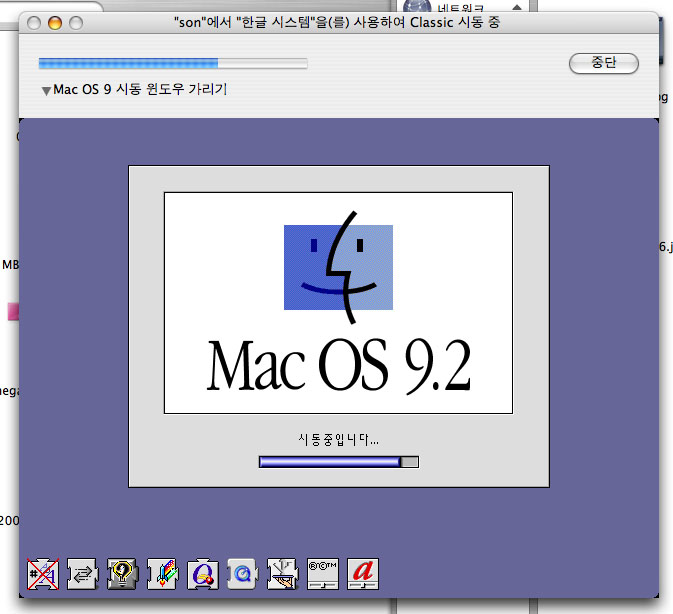This screenshot has height=614, width=673.
Task: Click the blue Classic startup progress bar
Action: (172, 63)
